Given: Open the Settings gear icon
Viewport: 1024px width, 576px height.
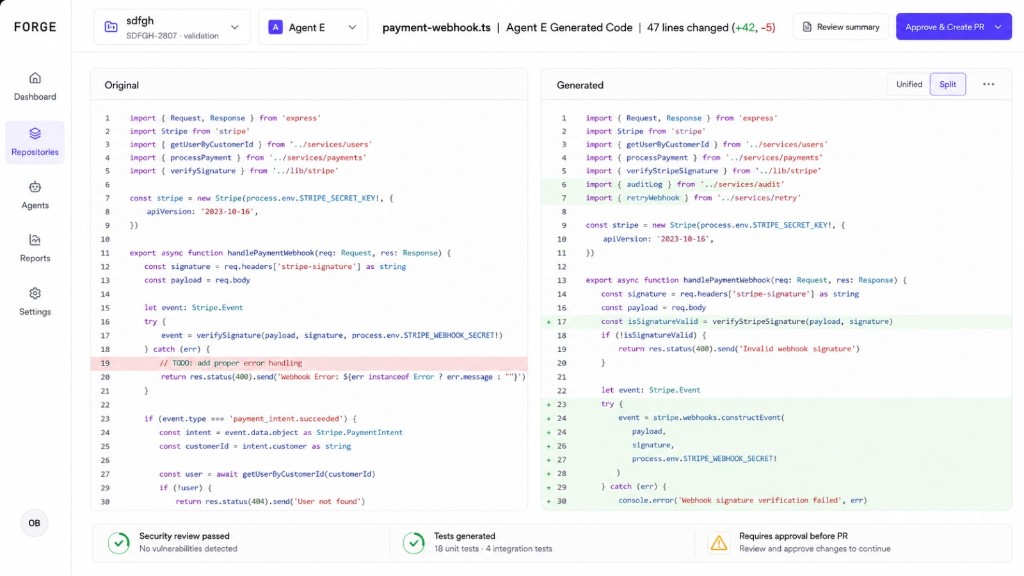Looking at the screenshot, I should point(35,293).
